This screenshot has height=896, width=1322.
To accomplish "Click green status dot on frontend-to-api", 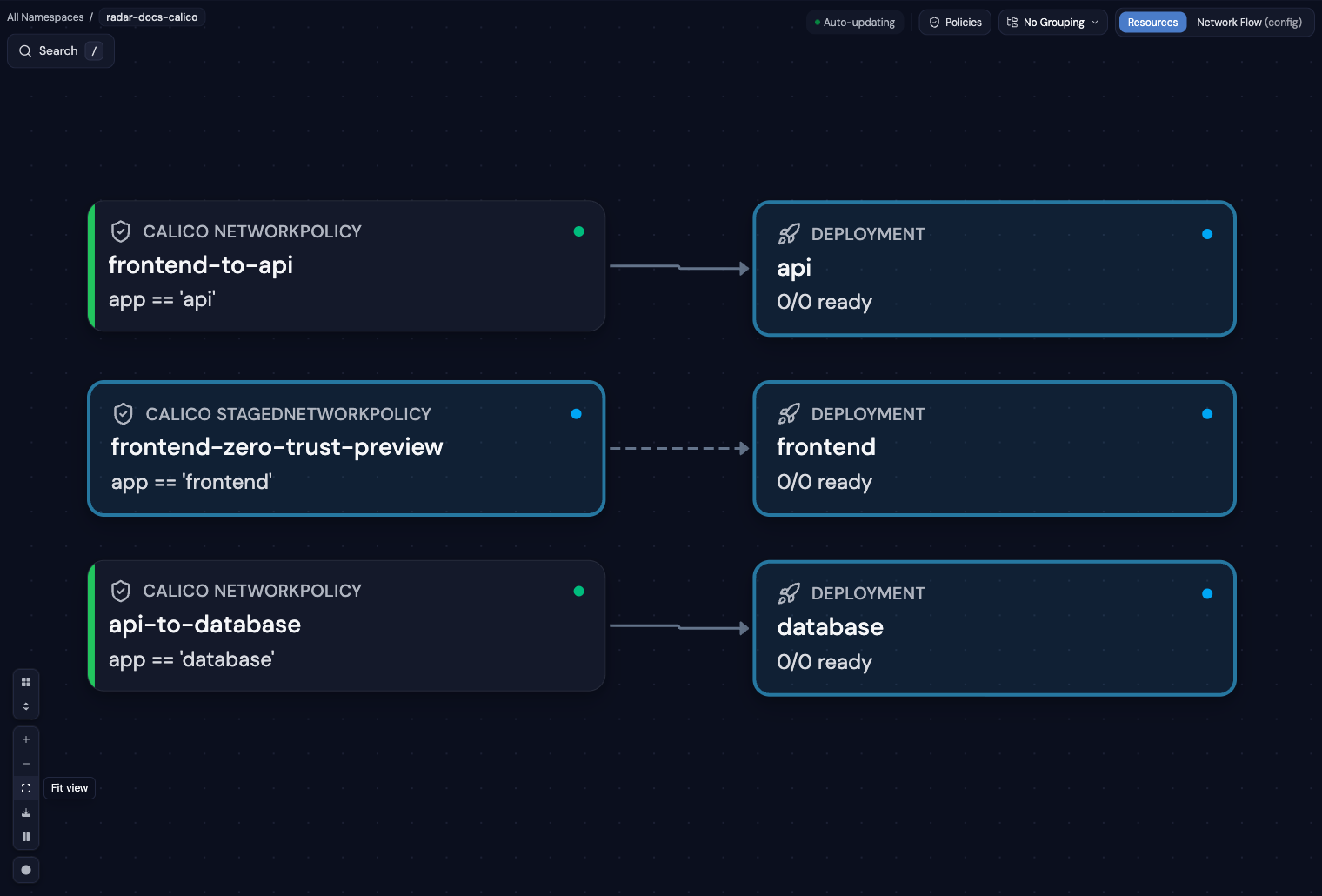I will point(579,231).
